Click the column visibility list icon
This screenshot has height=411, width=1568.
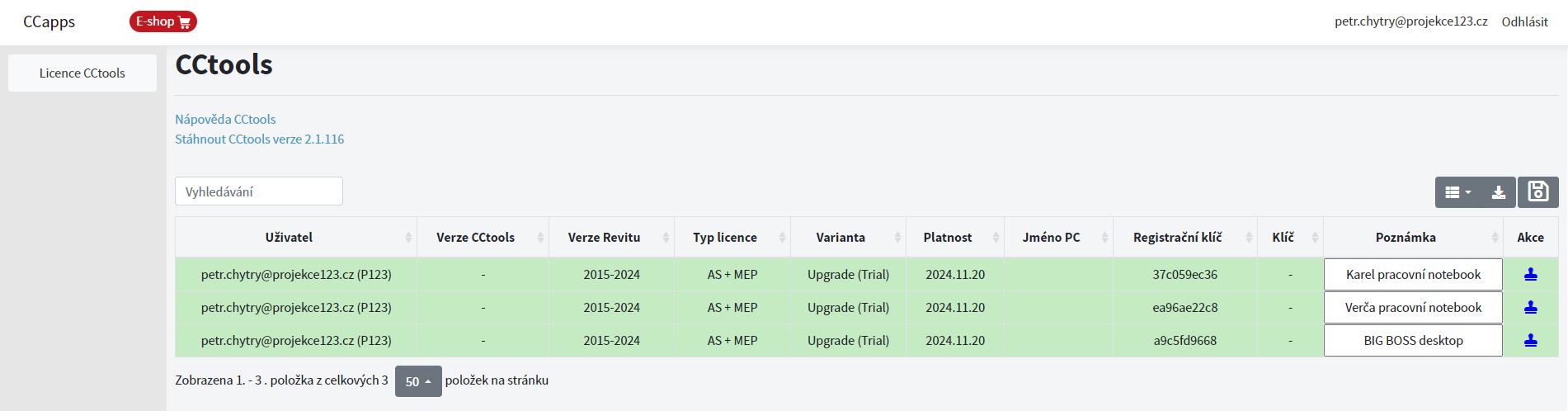[1458, 192]
